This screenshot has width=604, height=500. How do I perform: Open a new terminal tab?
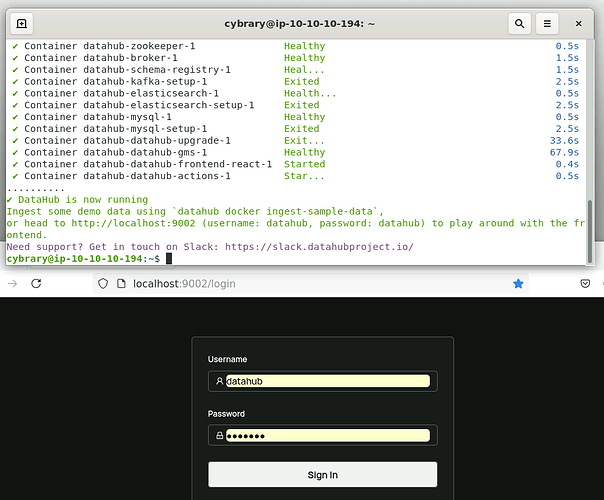click(x=23, y=23)
